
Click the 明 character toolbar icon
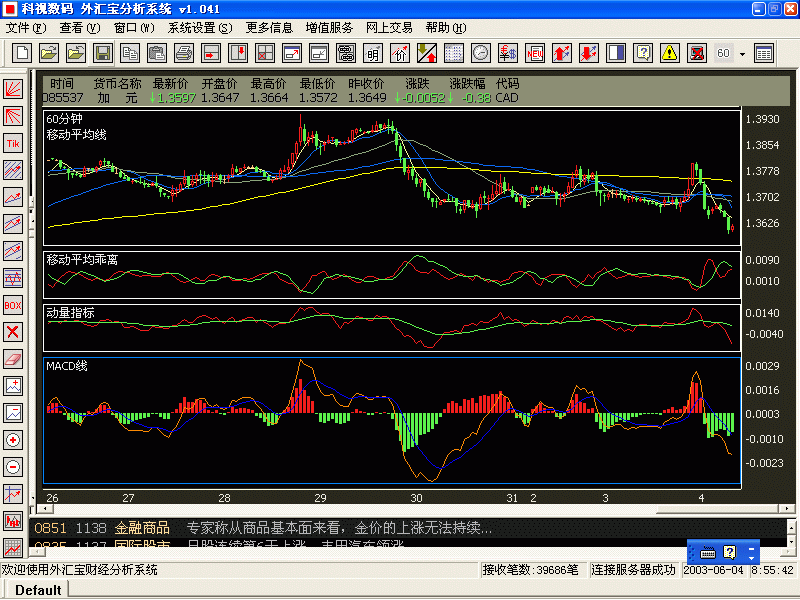(373, 53)
